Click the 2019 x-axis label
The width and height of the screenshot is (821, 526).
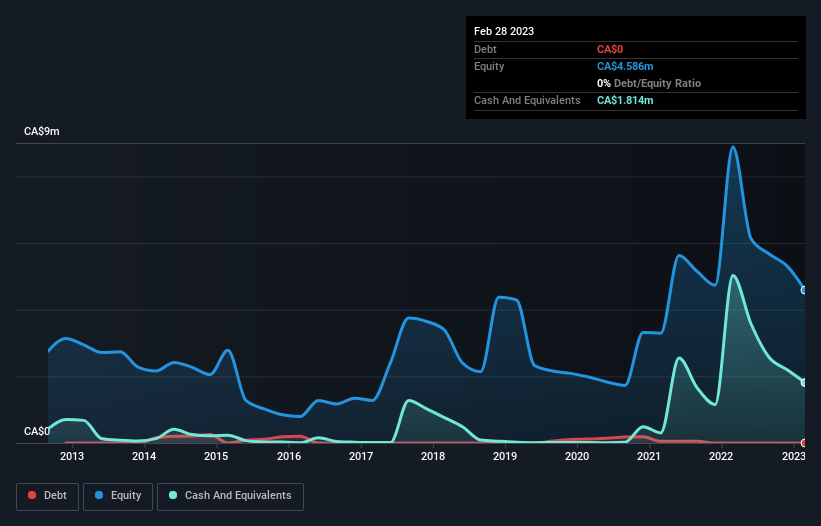click(x=505, y=456)
